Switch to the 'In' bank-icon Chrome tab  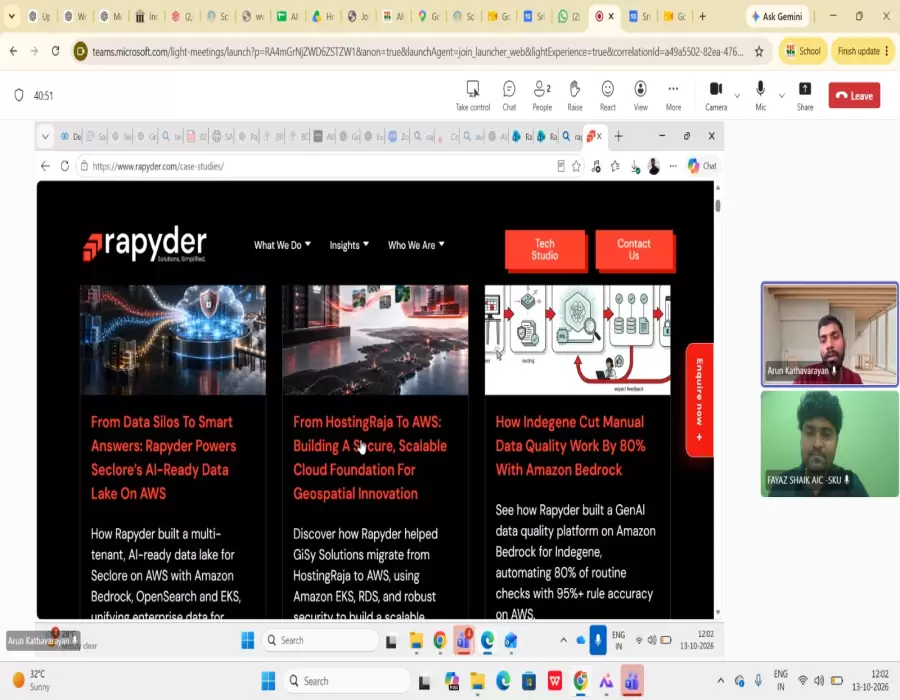[146, 17]
